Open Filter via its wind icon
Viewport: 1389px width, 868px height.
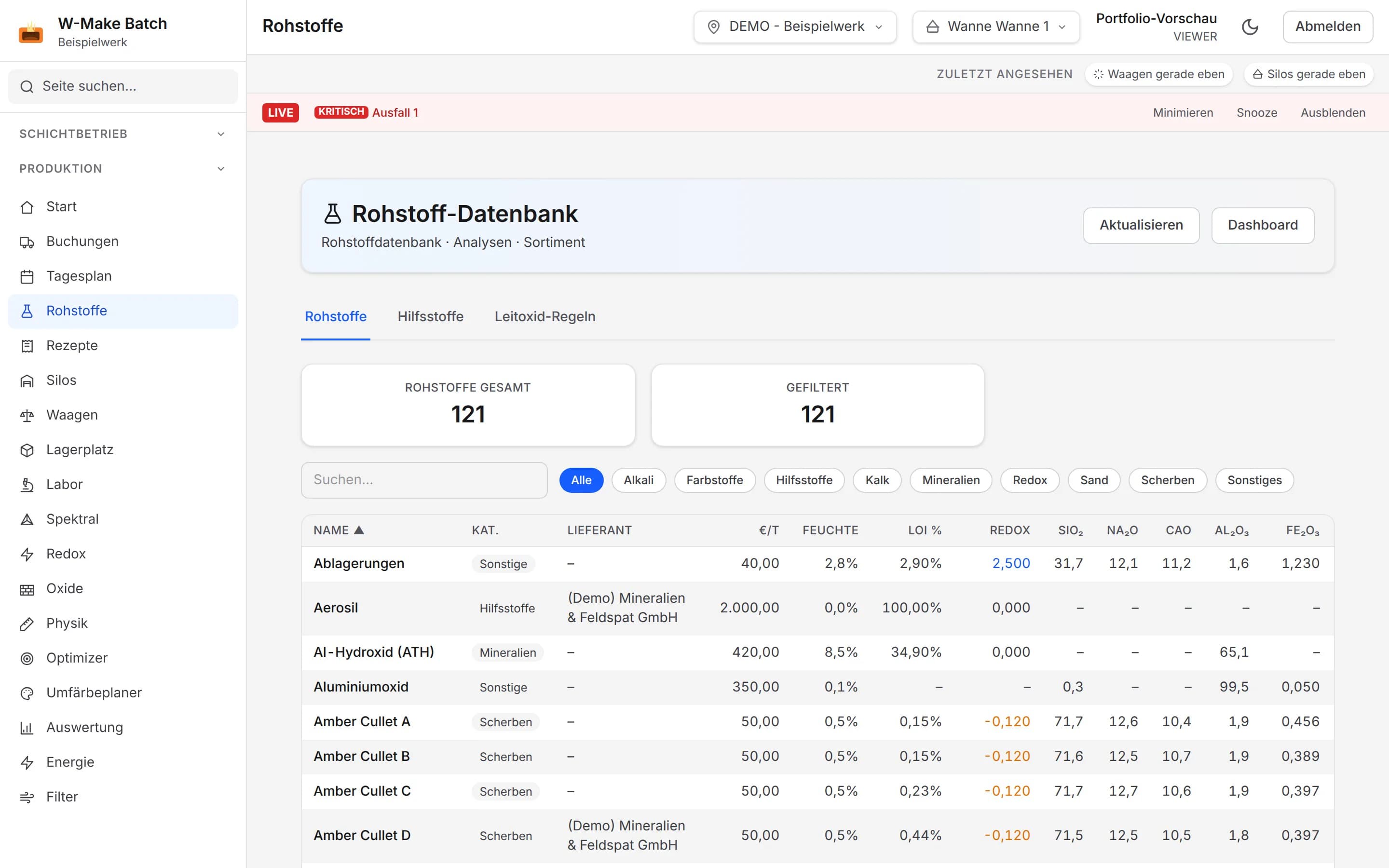pyautogui.click(x=27, y=798)
